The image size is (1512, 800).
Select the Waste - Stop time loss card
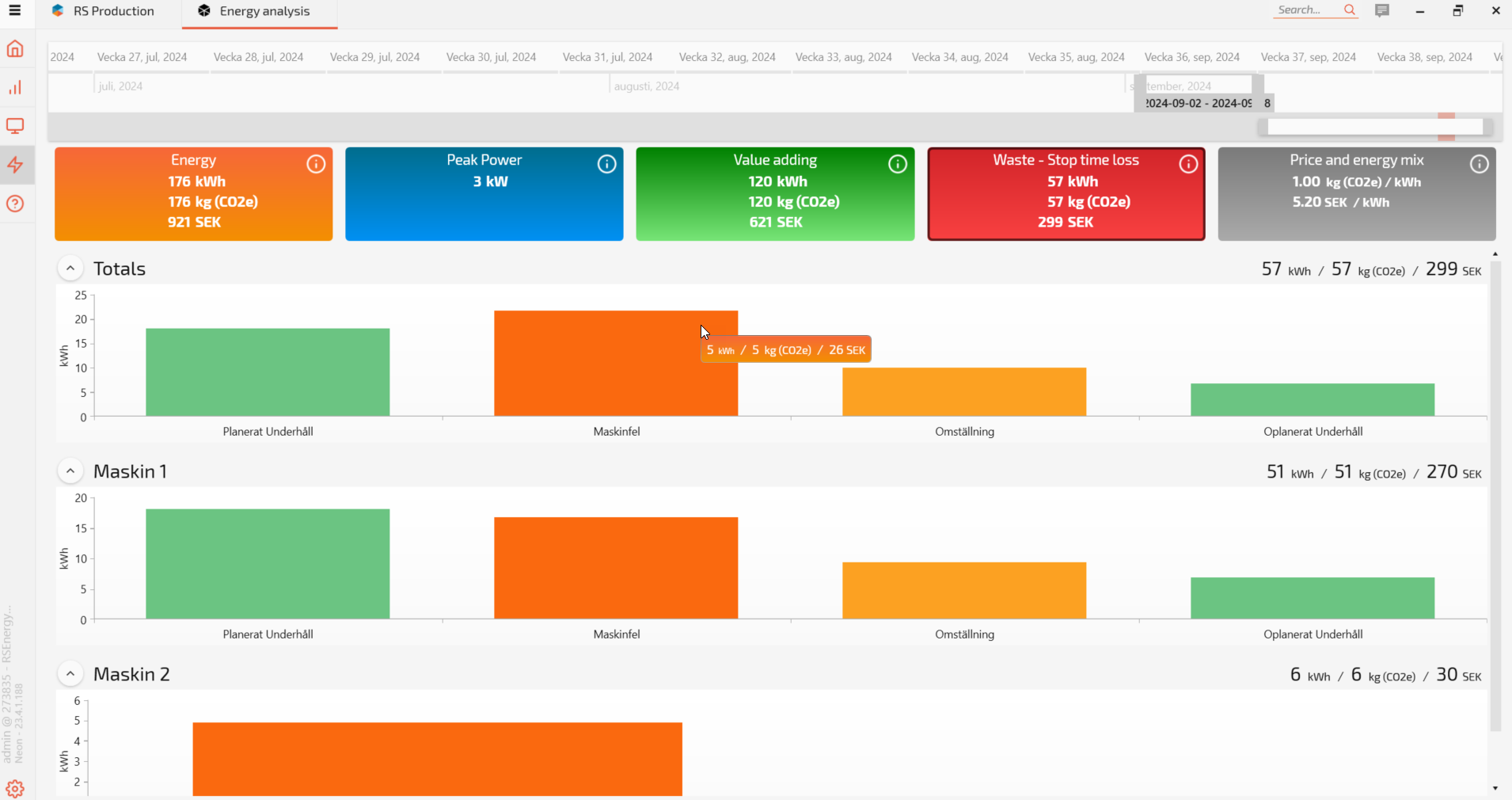tap(1066, 194)
